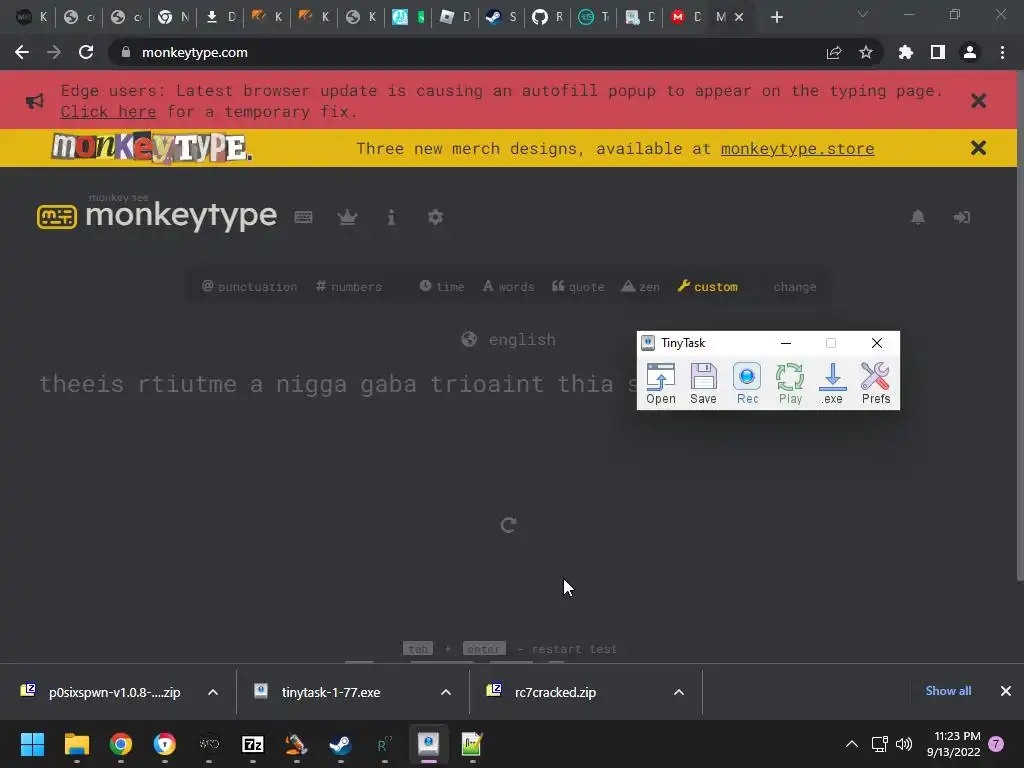Select the zen test mode
Viewport: 1024px width, 768px height.
(640, 287)
